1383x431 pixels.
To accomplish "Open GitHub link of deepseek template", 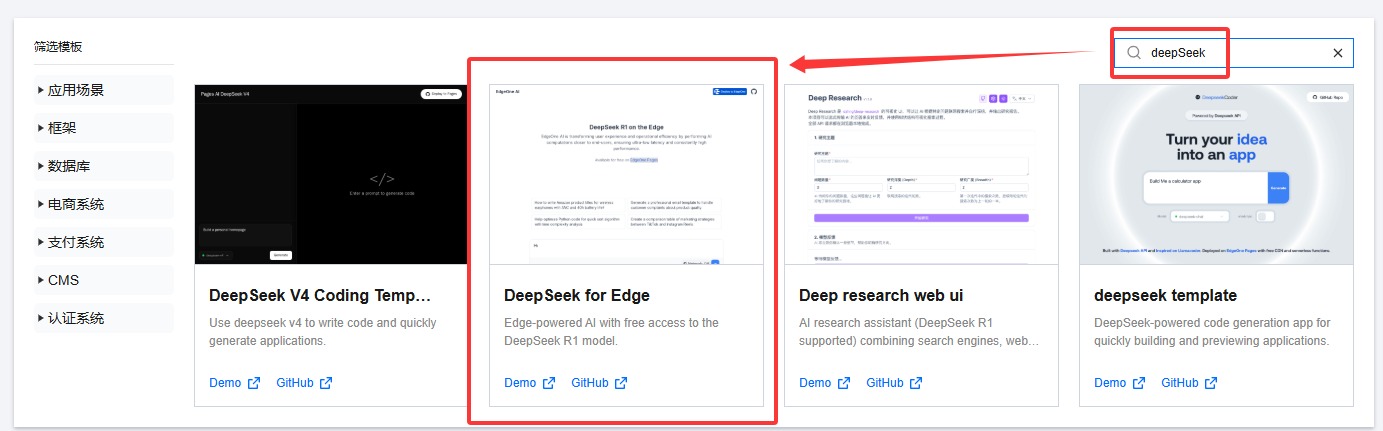I will tap(1180, 383).
